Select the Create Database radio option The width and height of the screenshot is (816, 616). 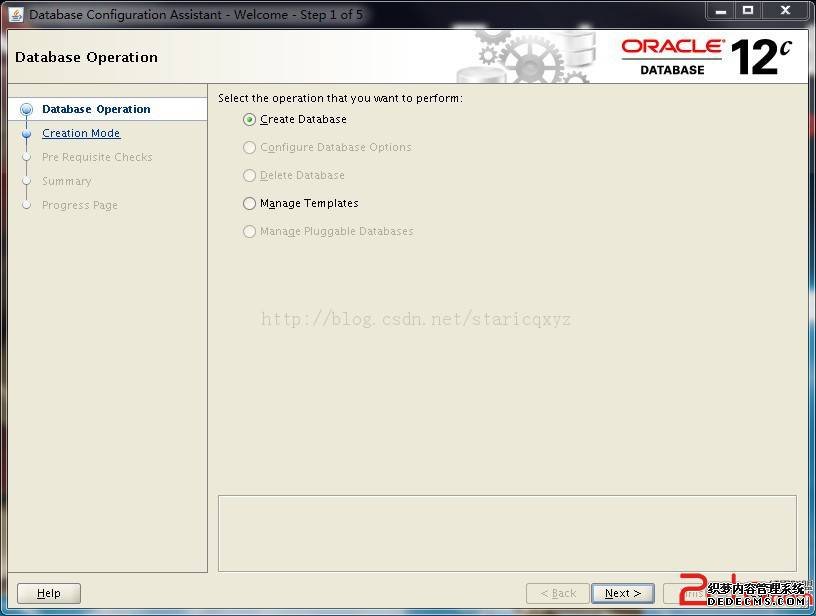[x=250, y=119]
